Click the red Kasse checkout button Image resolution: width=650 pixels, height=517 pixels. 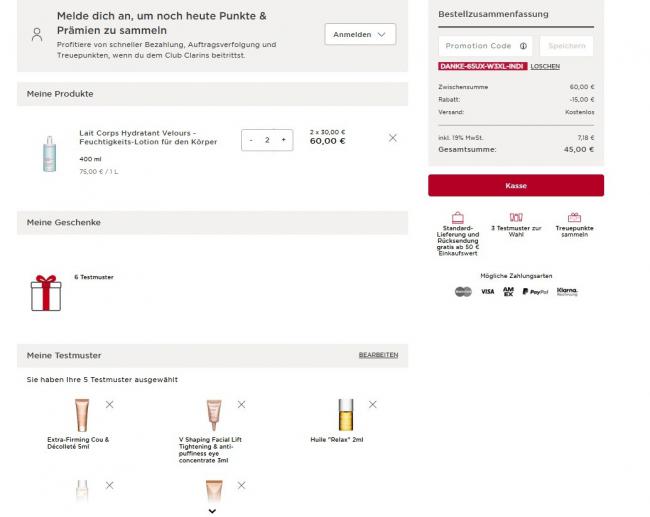pyautogui.click(x=516, y=185)
